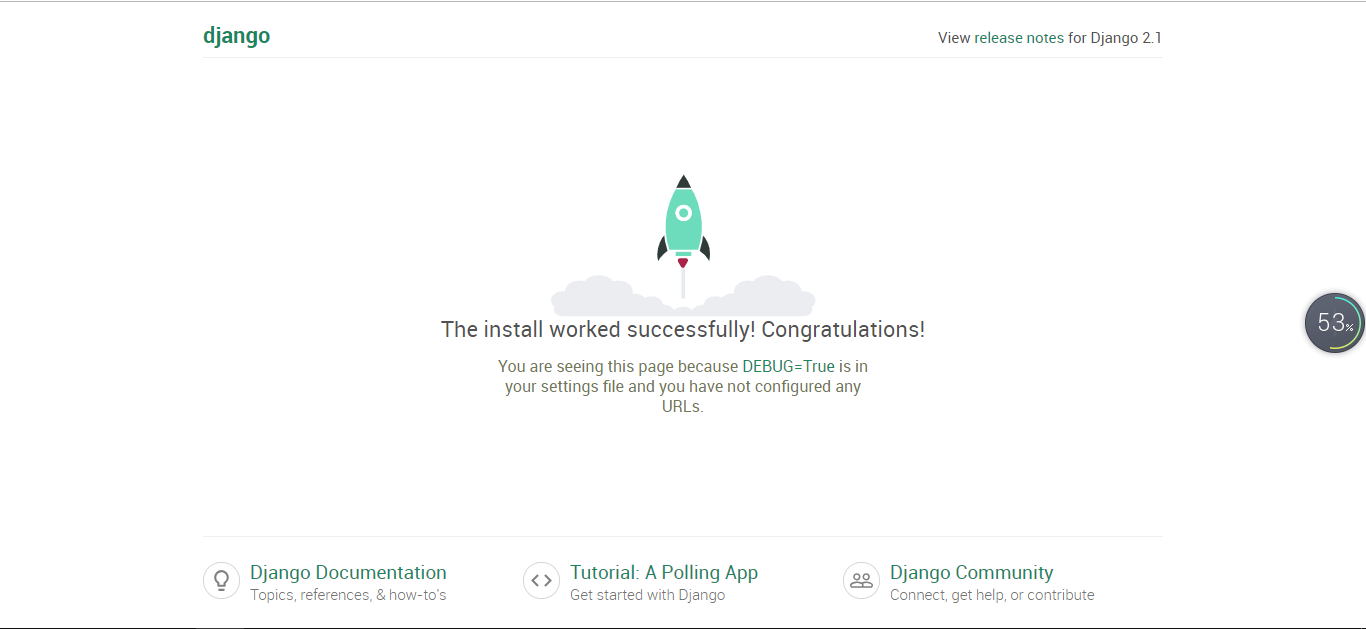Click 'Topics, references, & how-to's' text
1366x629 pixels.
(348, 595)
